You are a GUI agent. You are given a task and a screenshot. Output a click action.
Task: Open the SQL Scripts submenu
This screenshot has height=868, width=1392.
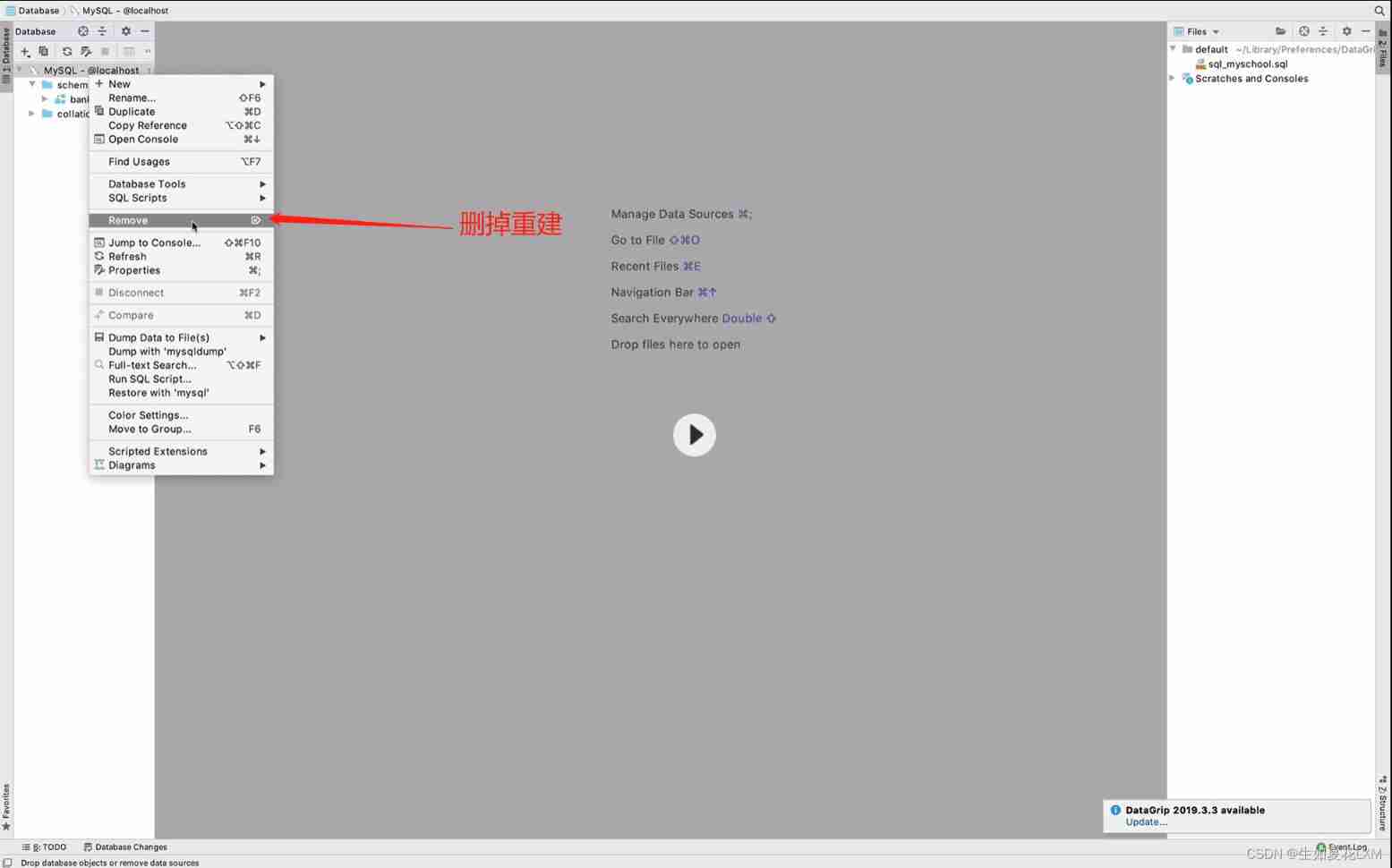181,198
